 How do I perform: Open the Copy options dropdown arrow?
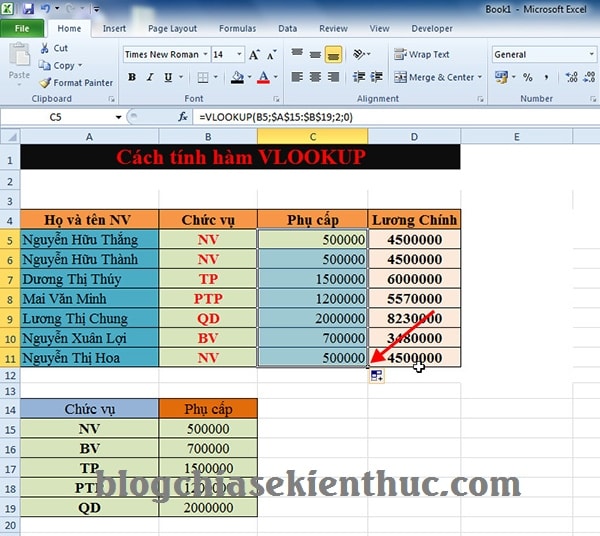coord(80,65)
